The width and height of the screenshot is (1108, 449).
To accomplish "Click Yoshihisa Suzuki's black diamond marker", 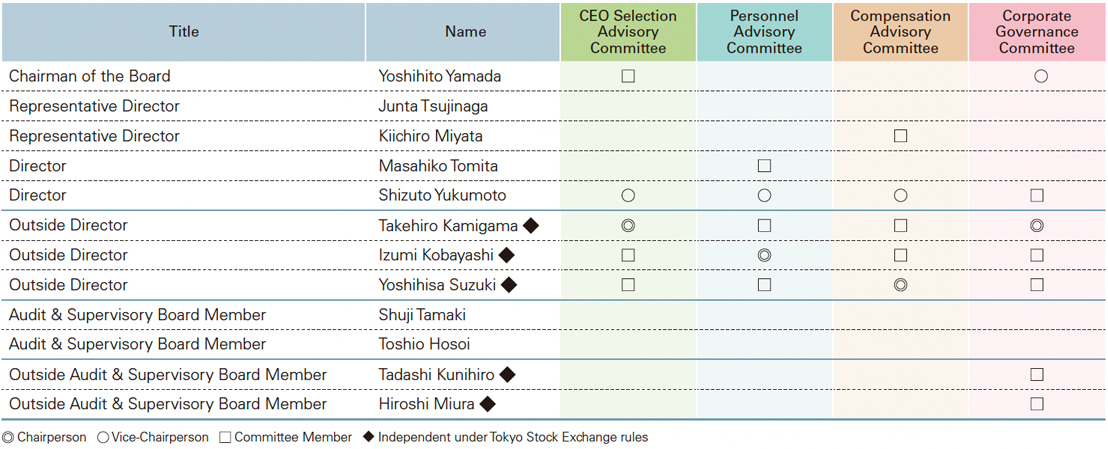I will pos(509,285).
